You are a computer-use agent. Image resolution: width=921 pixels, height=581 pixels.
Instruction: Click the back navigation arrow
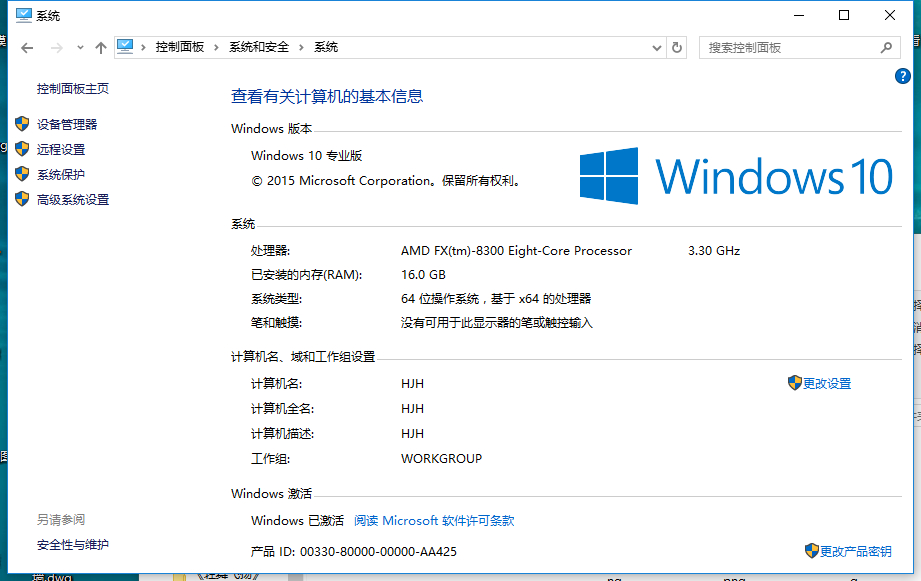(27, 48)
